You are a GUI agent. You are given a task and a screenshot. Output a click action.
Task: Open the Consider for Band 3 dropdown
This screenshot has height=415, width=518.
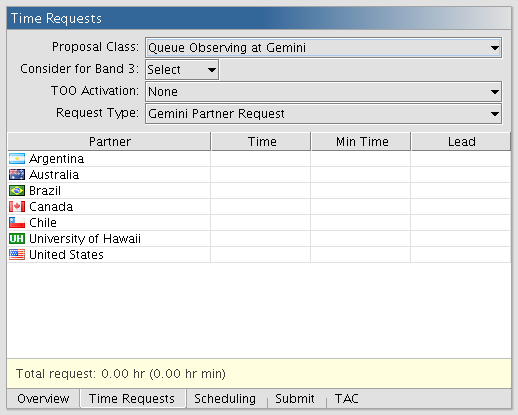182,70
